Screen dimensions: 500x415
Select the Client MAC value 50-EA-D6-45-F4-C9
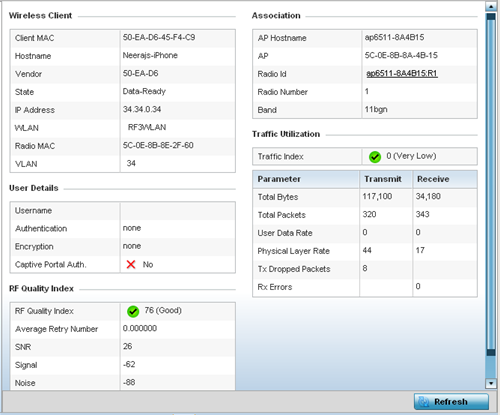[159, 37]
